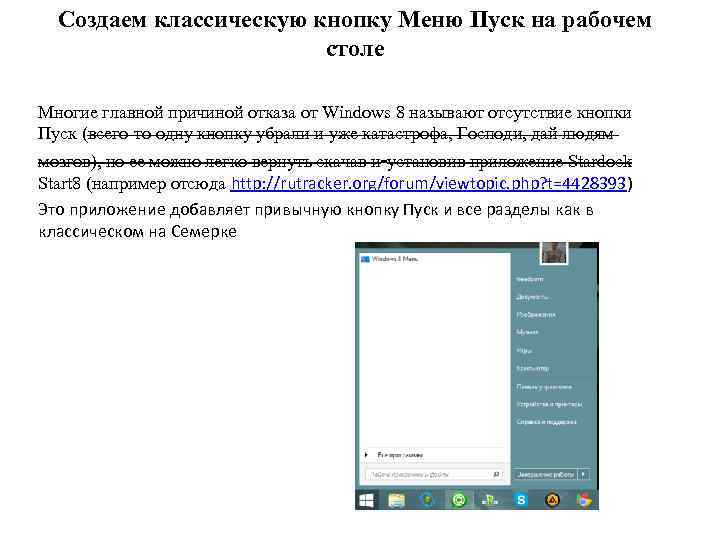Click the search magnifier in Start menu
The height and width of the screenshot is (540, 720).
click(x=496, y=474)
